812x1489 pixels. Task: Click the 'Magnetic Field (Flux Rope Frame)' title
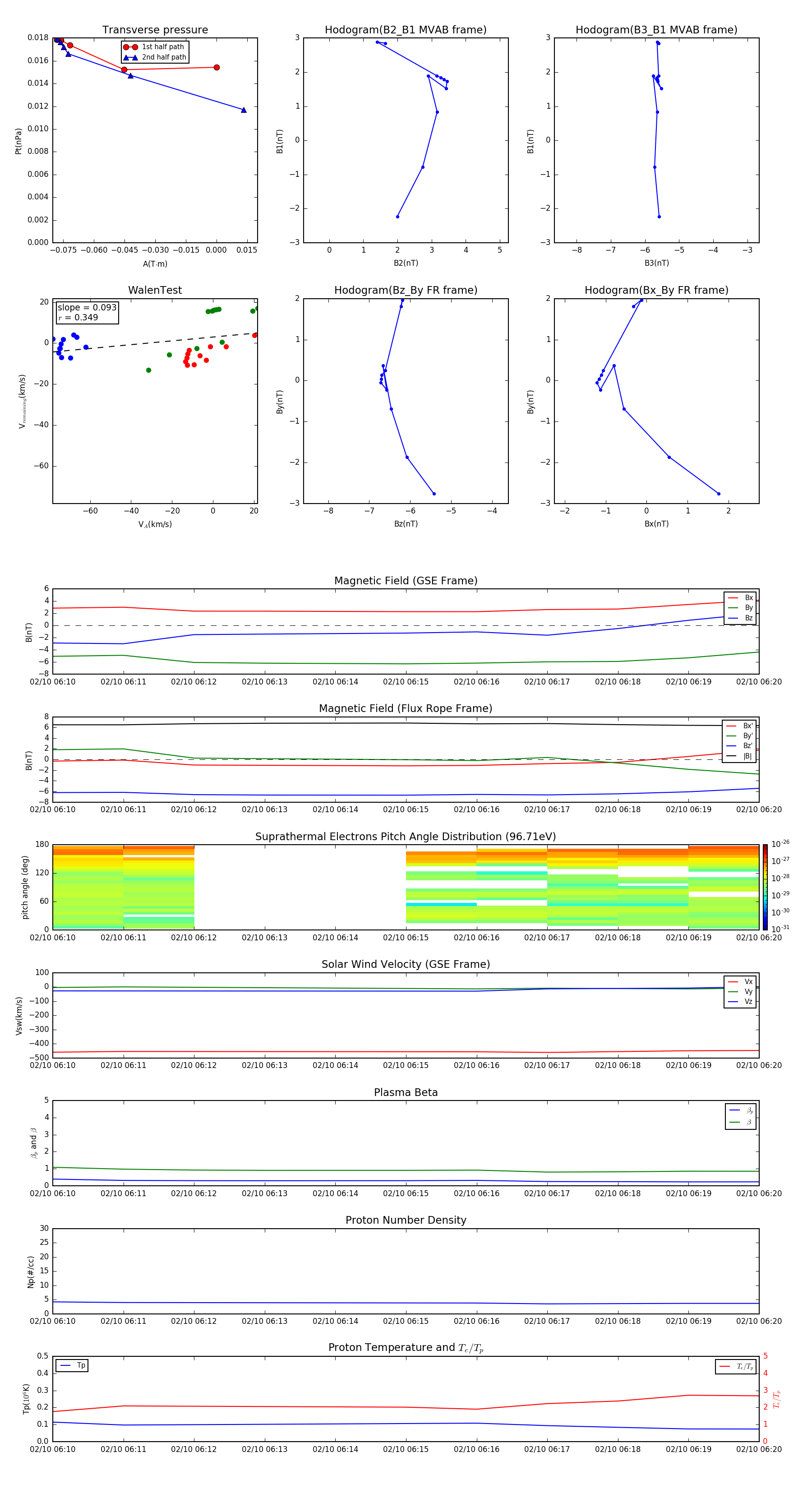(406, 709)
